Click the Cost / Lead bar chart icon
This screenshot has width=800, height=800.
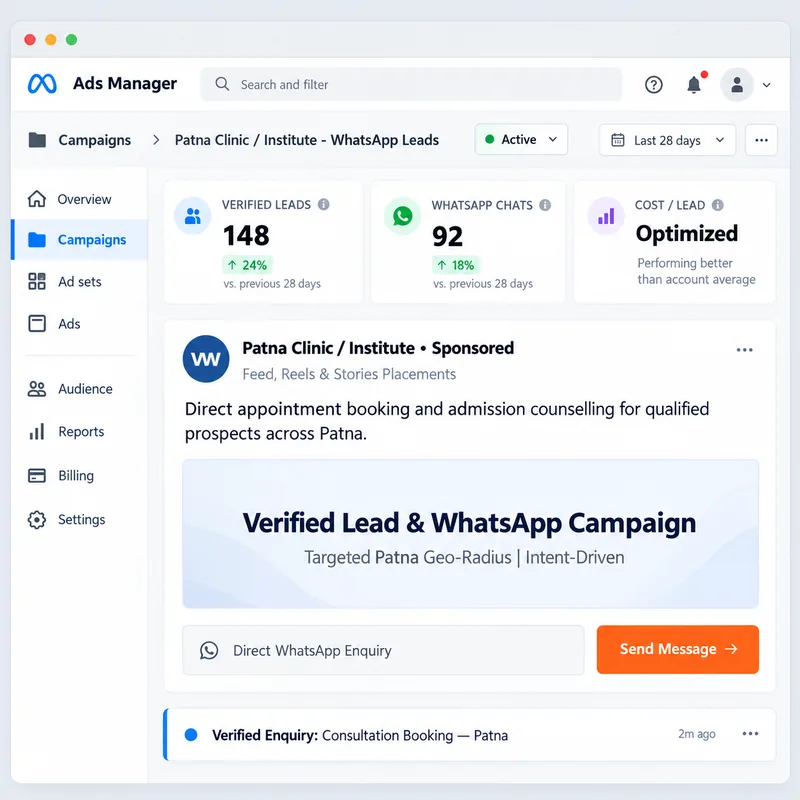(x=606, y=216)
